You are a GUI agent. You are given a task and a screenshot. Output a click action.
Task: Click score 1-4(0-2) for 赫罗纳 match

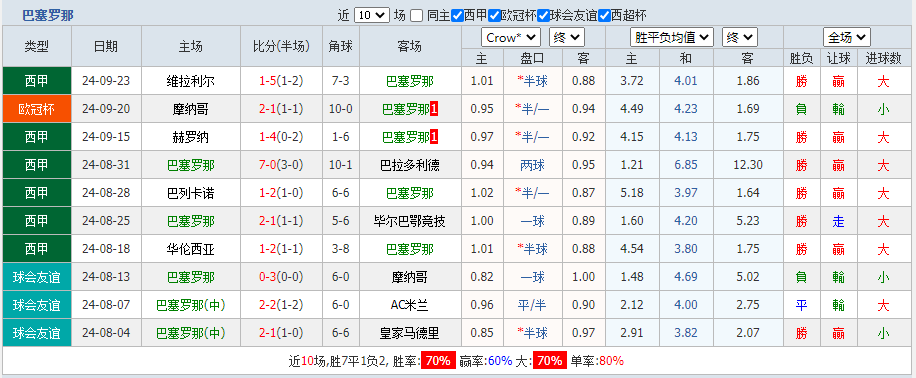click(281, 137)
